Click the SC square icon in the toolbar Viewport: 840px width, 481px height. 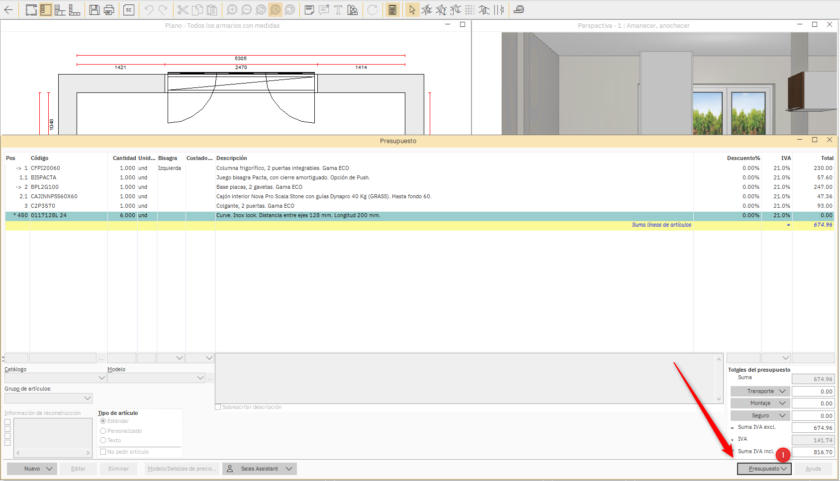coord(129,10)
